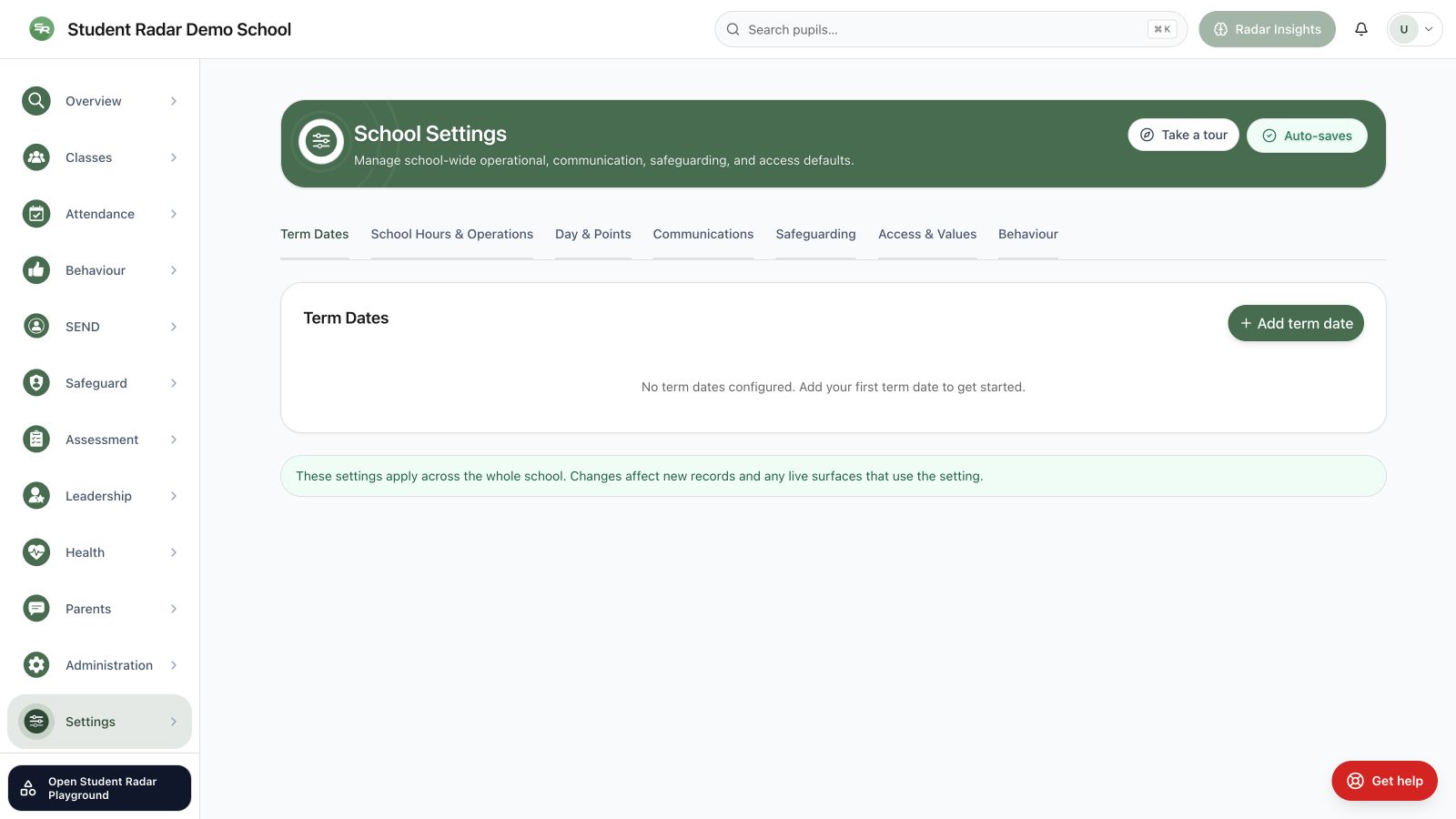The height and width of the screenshot is (819, 1456).
Task: Click the Administration gear icon
Action: pos(36,665)
